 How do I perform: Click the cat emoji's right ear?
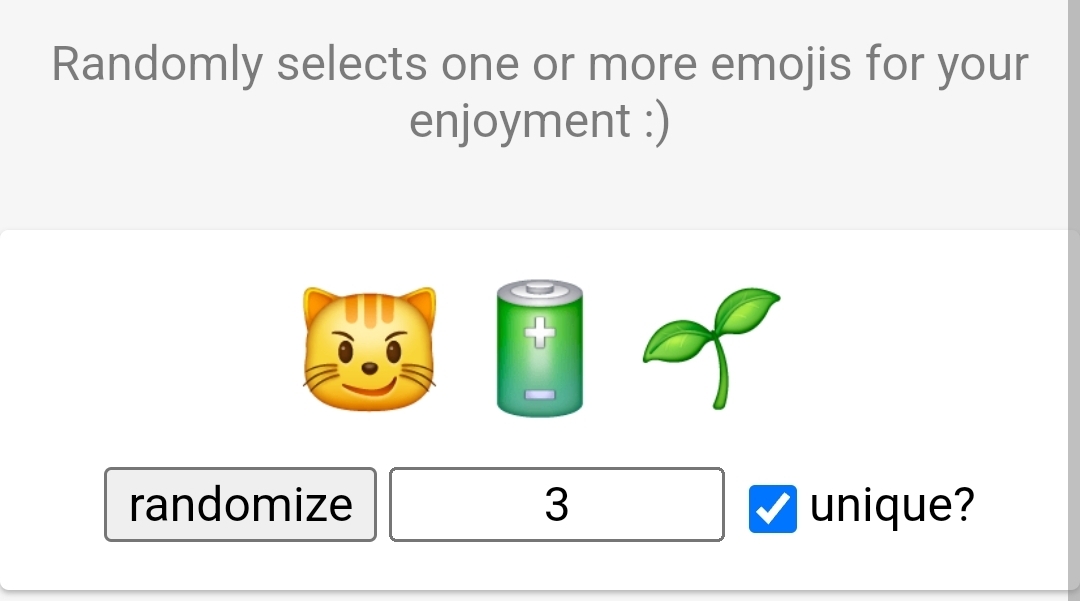[x=420, y=304]
